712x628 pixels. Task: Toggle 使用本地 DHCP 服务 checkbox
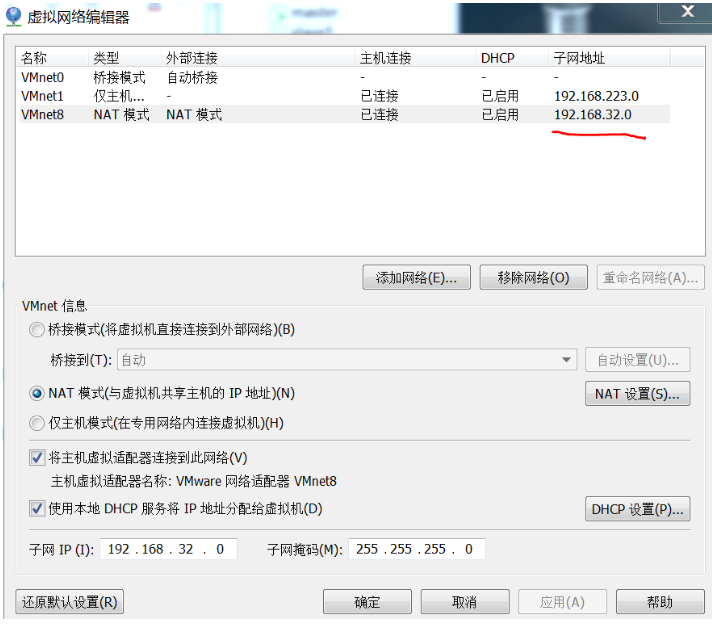click(x=37, y=509)
